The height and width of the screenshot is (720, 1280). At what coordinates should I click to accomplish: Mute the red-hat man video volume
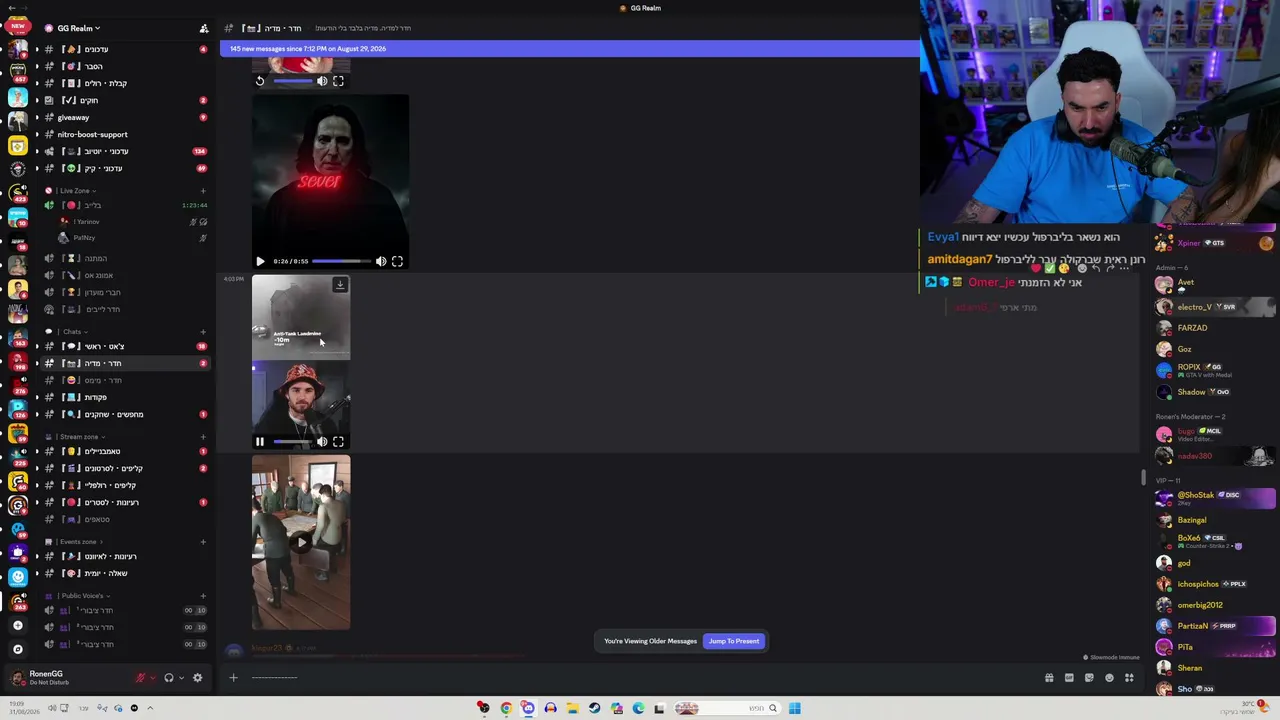tap(322, 441)
